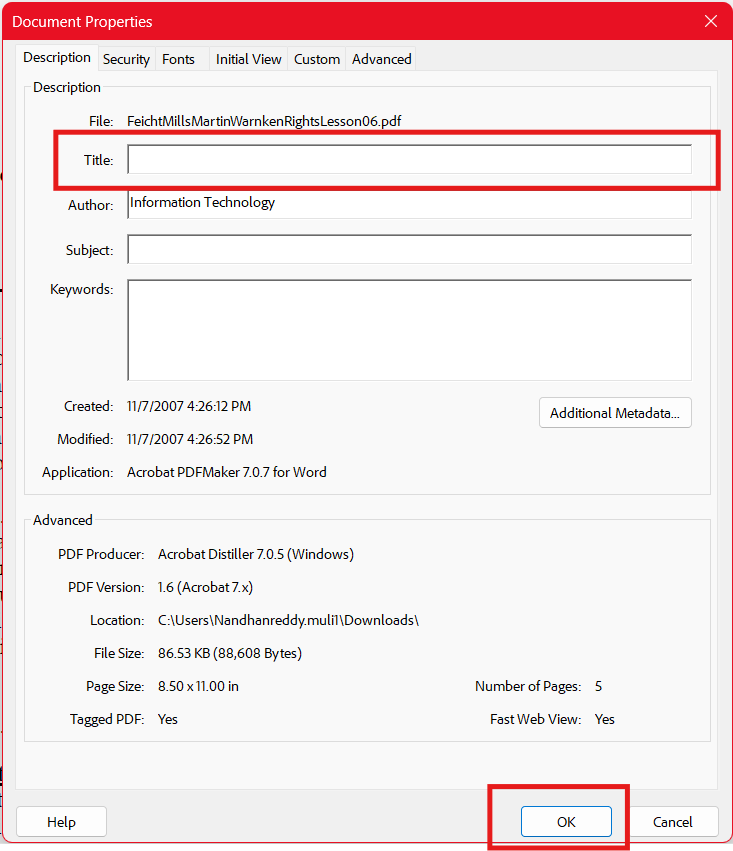Select the Initial View tab
The width and height of the screenshot is (733, 851).
coord(248,59)
